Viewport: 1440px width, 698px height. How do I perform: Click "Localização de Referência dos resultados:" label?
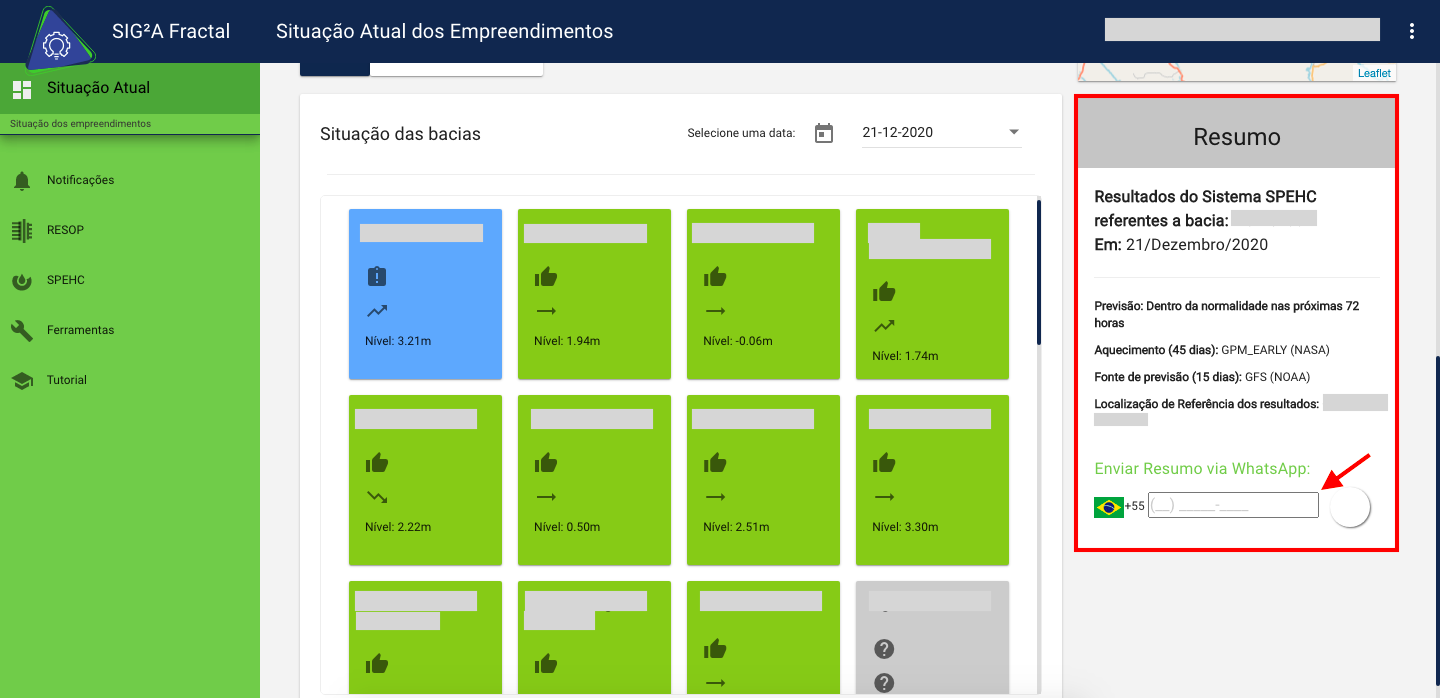[x=1207, y=404]
